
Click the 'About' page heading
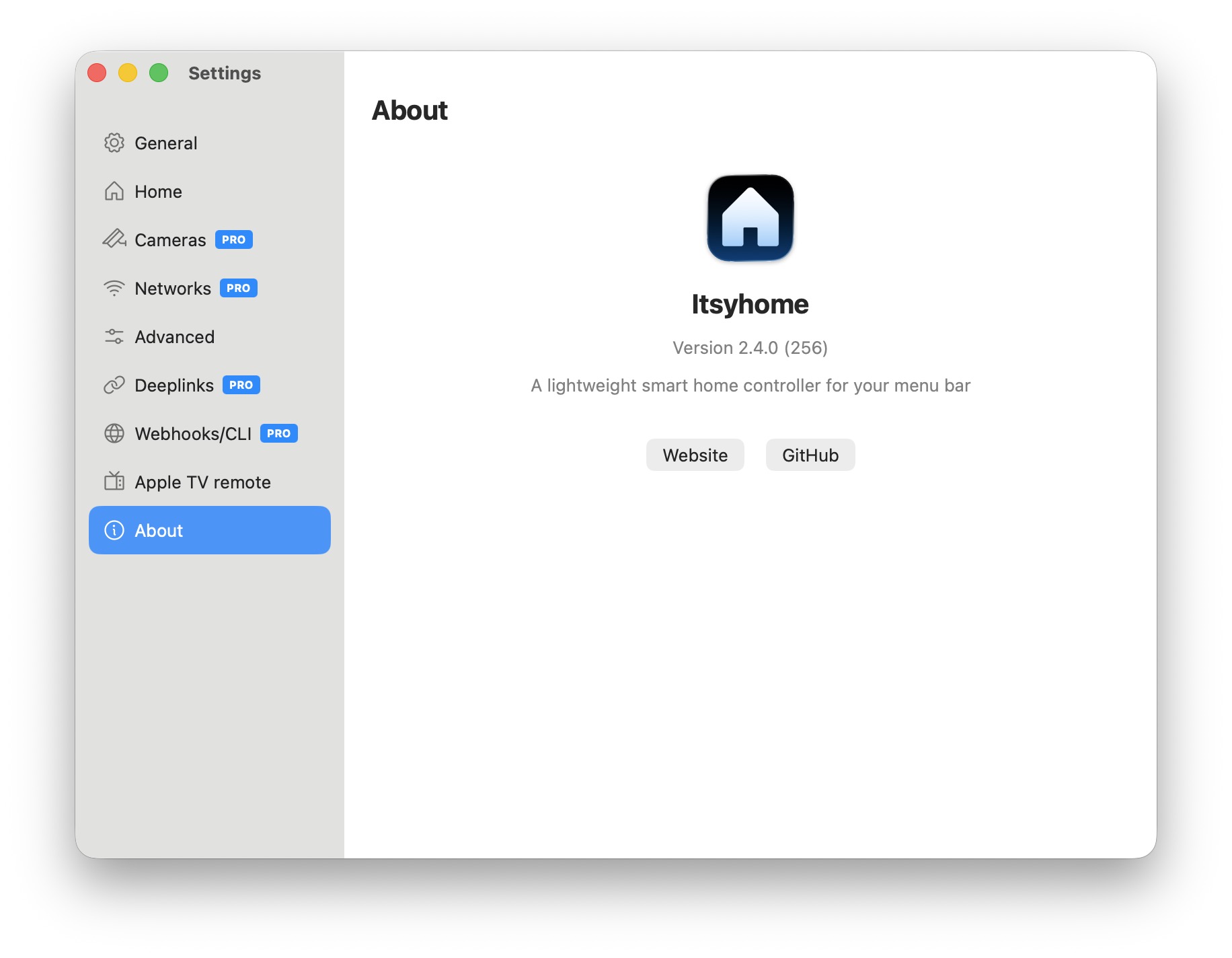[x=410, y=110]
